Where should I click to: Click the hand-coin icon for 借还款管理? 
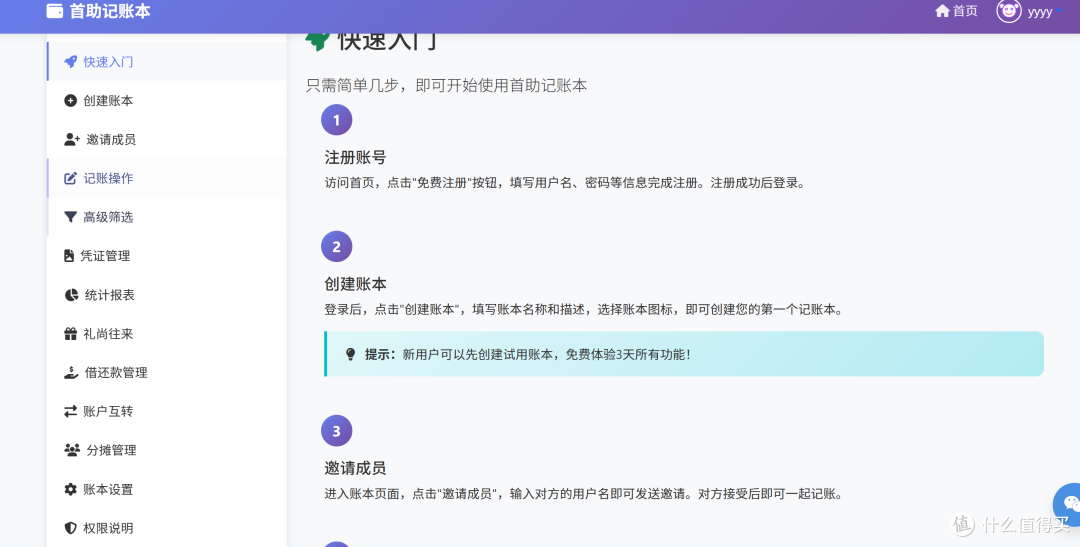coord(71,373)
